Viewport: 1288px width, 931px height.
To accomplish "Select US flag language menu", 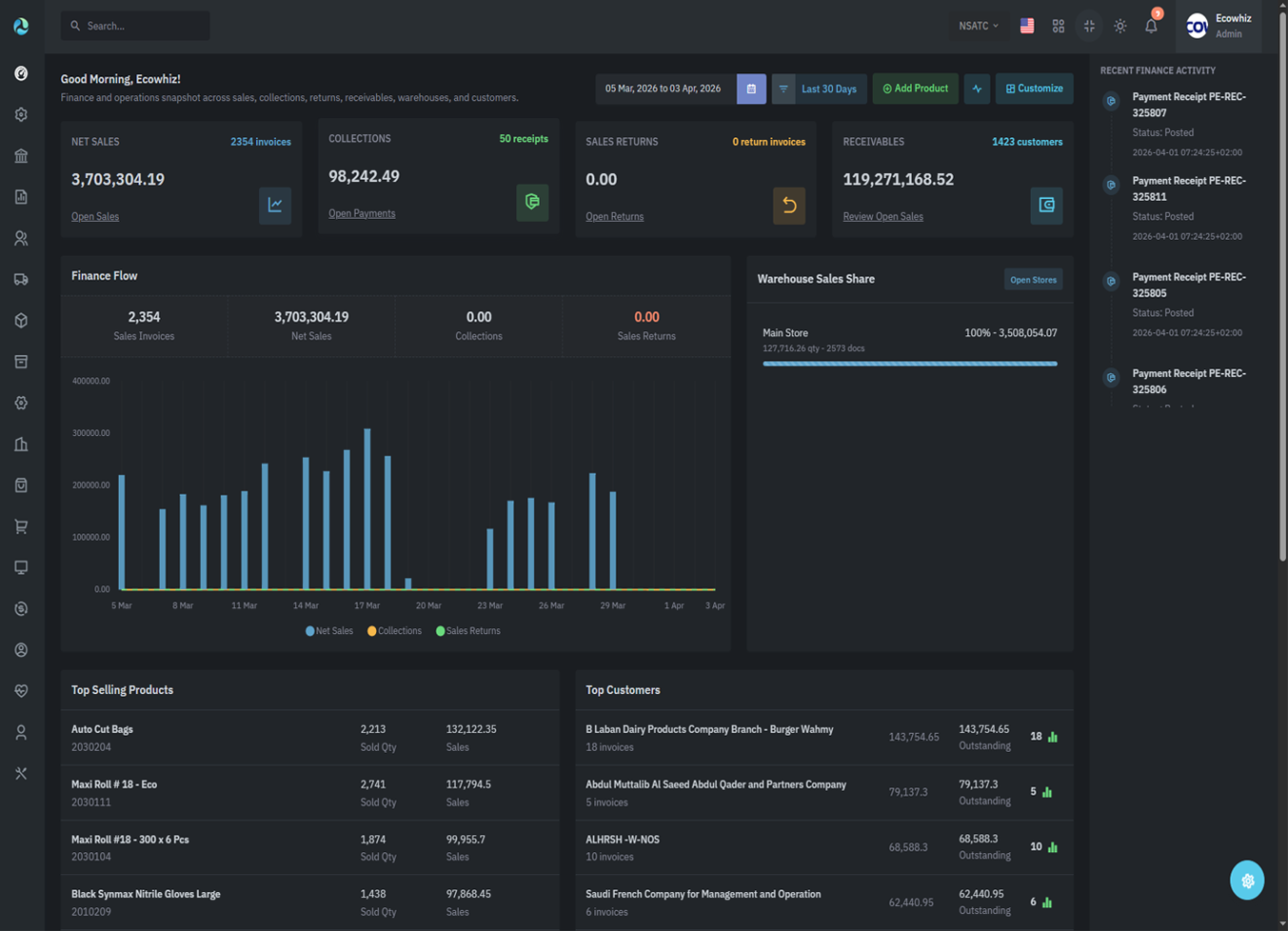I will click(1027, 27).
